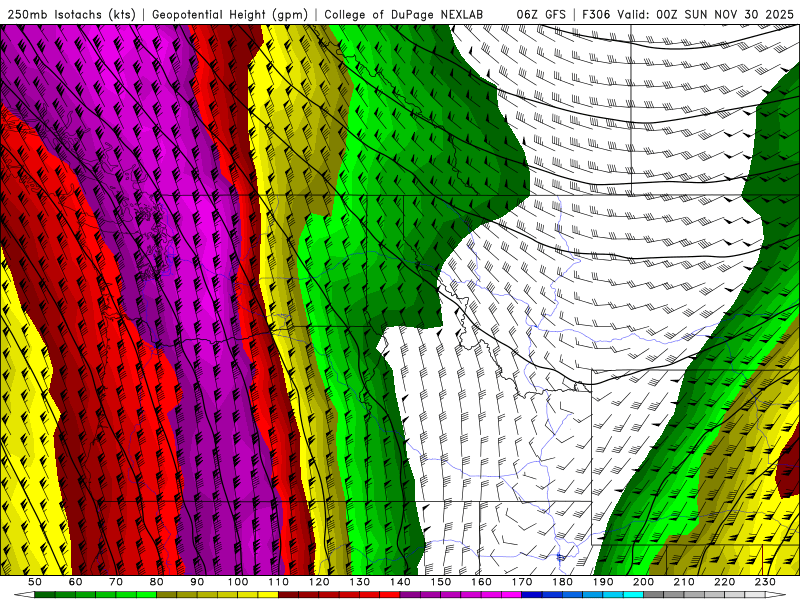Viewport: 800px width, 600px height.
Task: Click the cyan color bar segment below 190–200
Action: 623,595
